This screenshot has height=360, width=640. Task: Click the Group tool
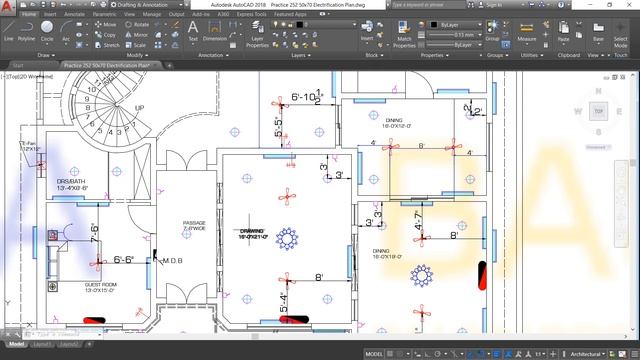[x=492, y=31]
